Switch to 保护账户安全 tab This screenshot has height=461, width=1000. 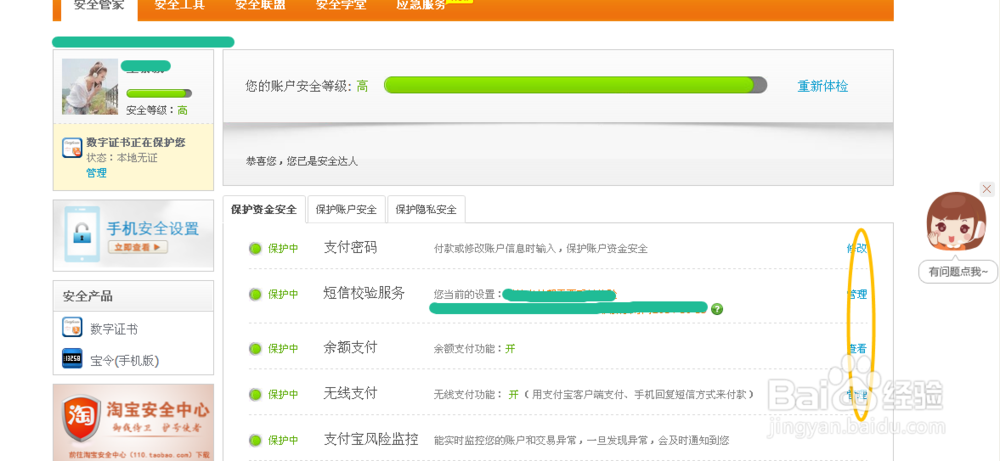click(346, 209)
